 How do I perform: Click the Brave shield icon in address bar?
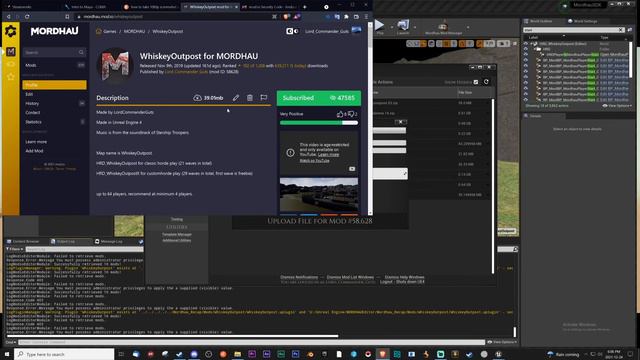286,17
